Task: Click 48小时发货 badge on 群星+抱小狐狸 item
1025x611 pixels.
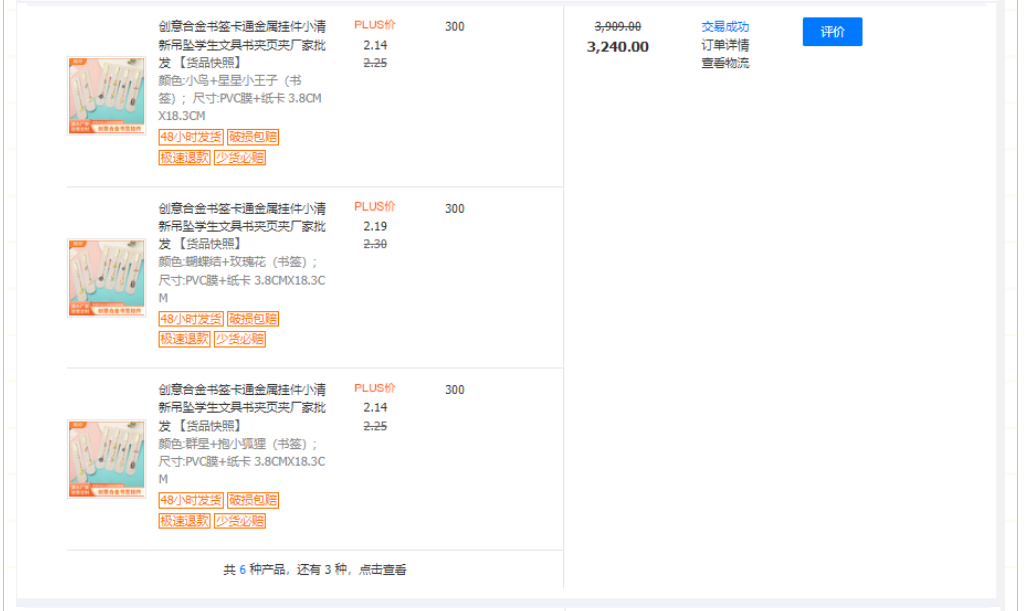Action: 190,500
